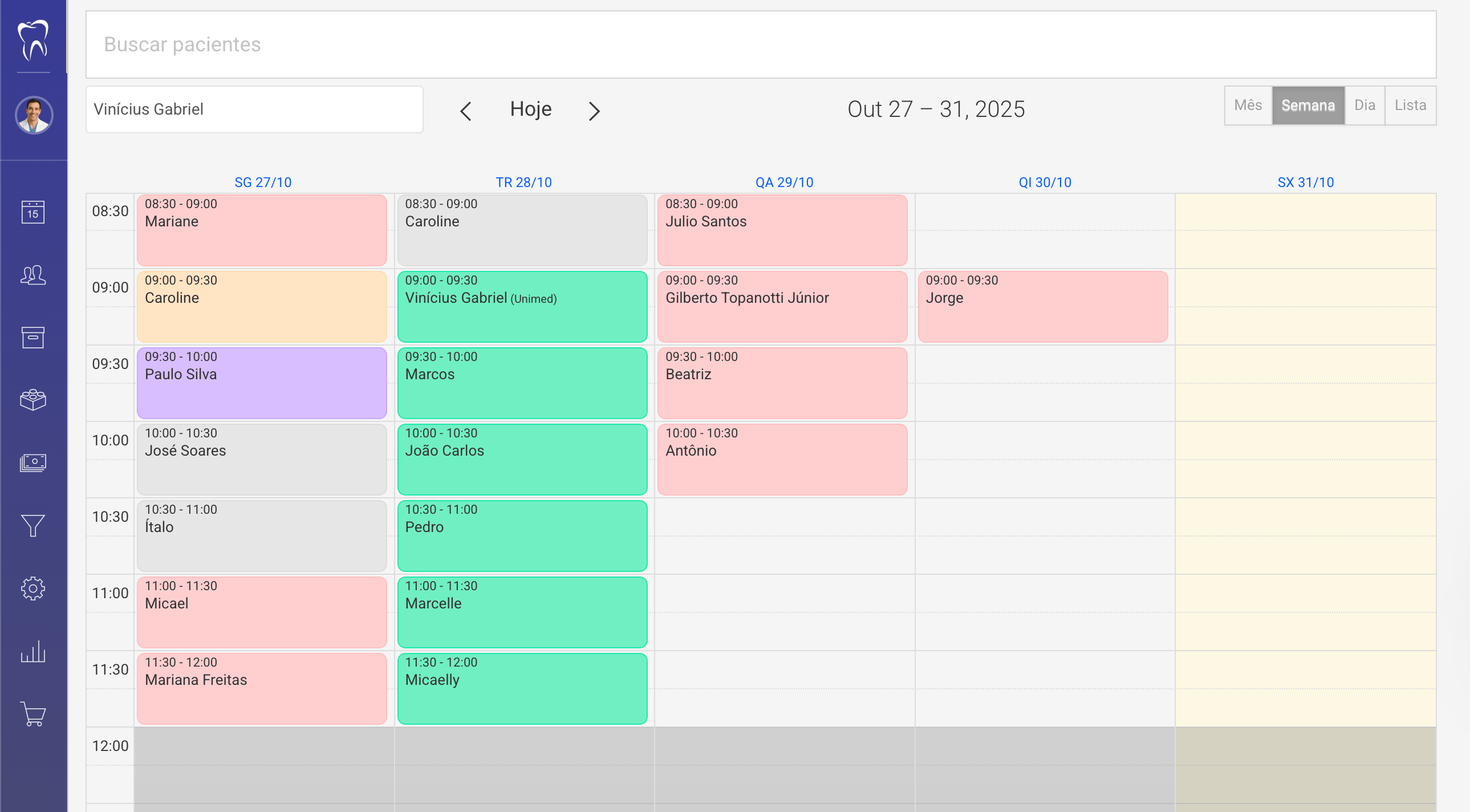Screen dimensions: 1470x812
Task: Open the calendar icon in the sidebar
Action: 33,212
